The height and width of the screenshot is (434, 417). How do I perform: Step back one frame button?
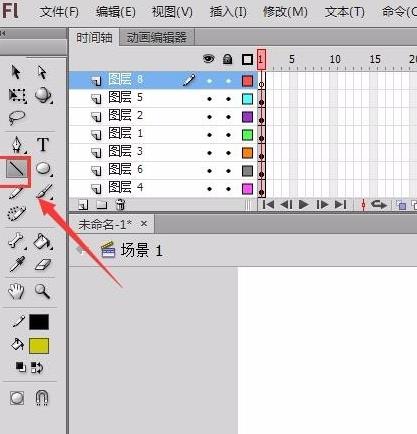[286, 205]
